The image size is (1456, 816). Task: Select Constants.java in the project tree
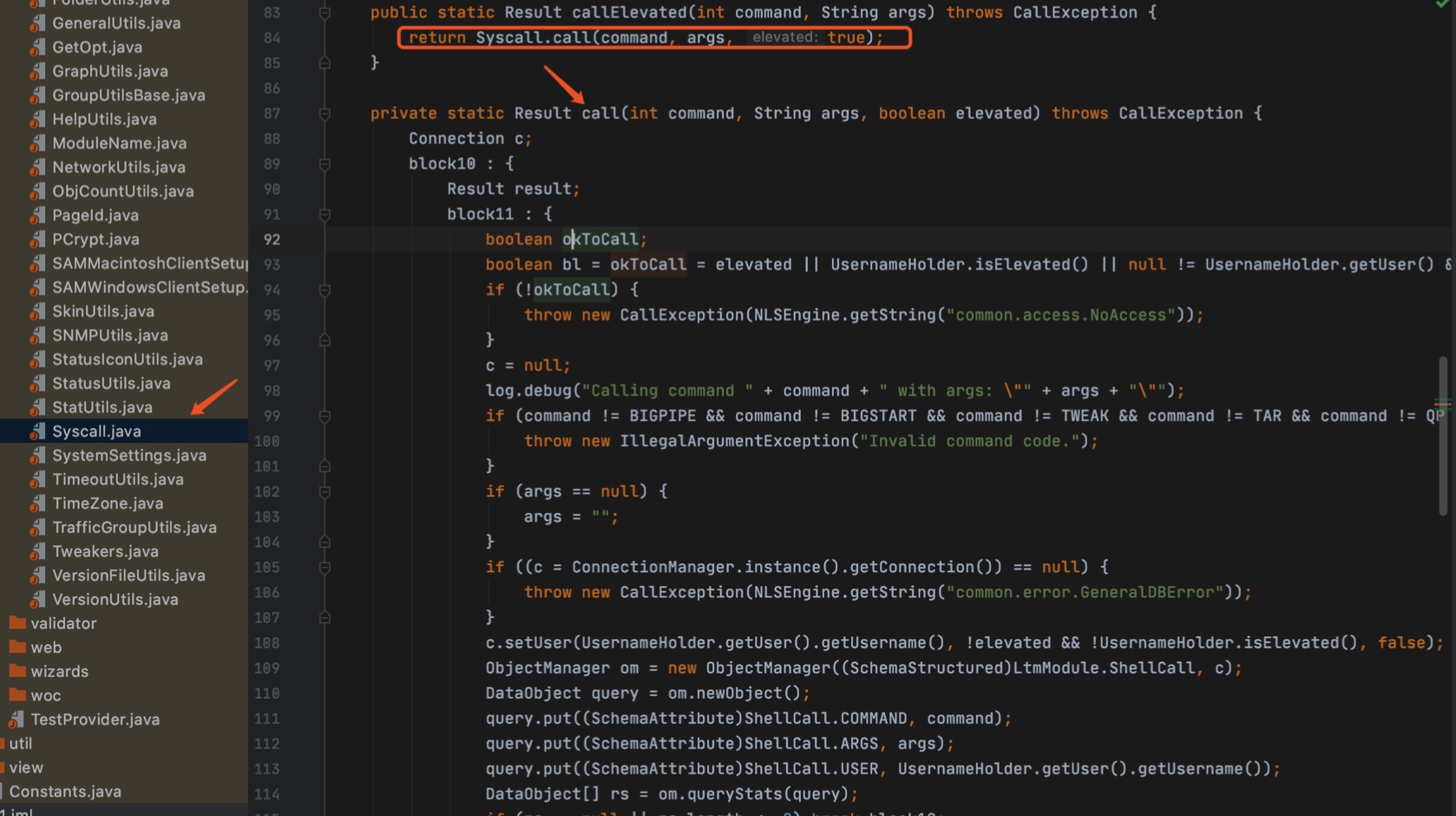[65, 792]
